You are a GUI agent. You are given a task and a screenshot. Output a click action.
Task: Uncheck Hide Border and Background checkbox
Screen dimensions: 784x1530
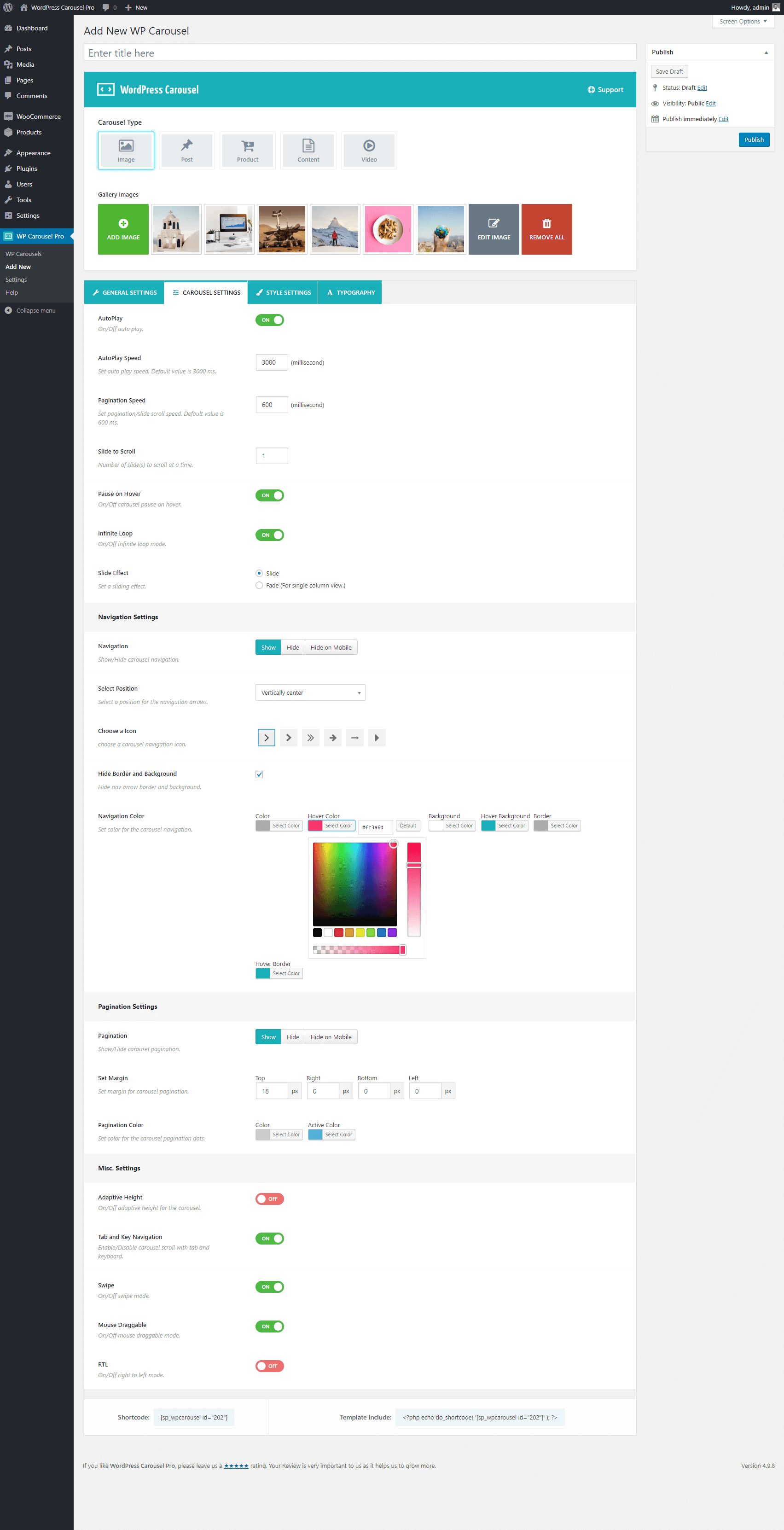click(259, 774)
